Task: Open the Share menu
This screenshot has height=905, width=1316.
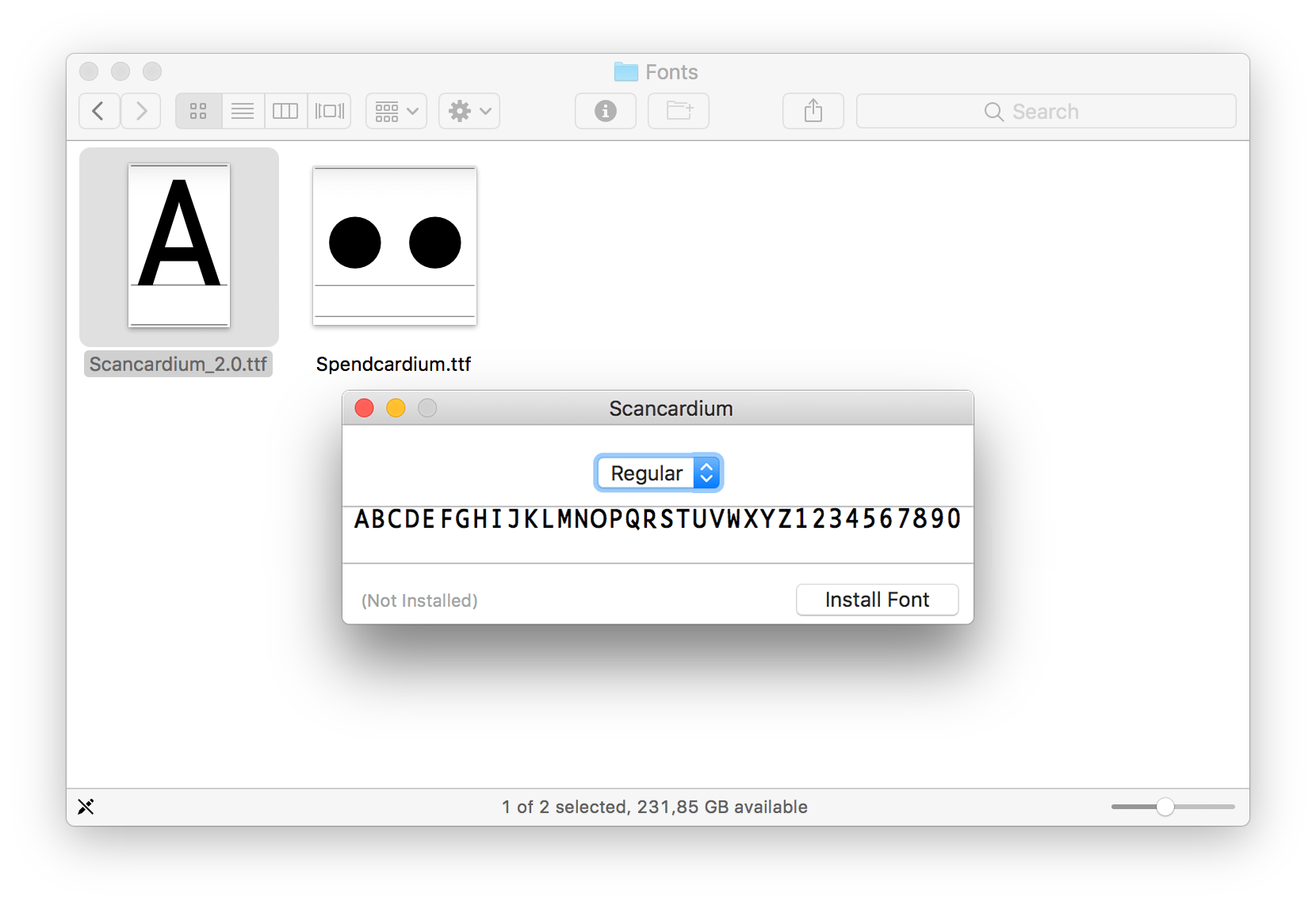Action: (813, 111)
